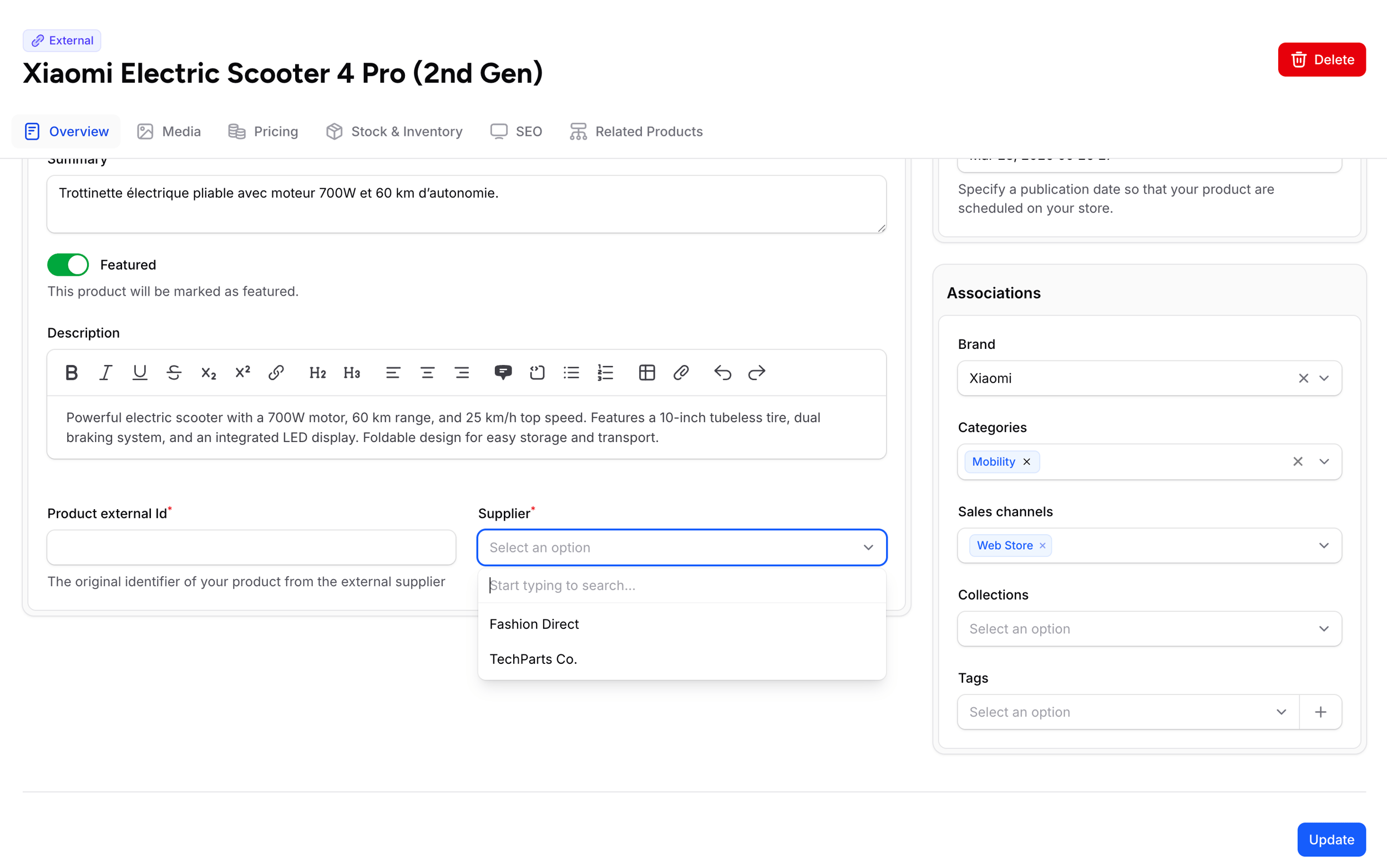This screenshot has height=868, width=1387.
Task: Attach a file with paperclip icon
Action: point(681,373)
